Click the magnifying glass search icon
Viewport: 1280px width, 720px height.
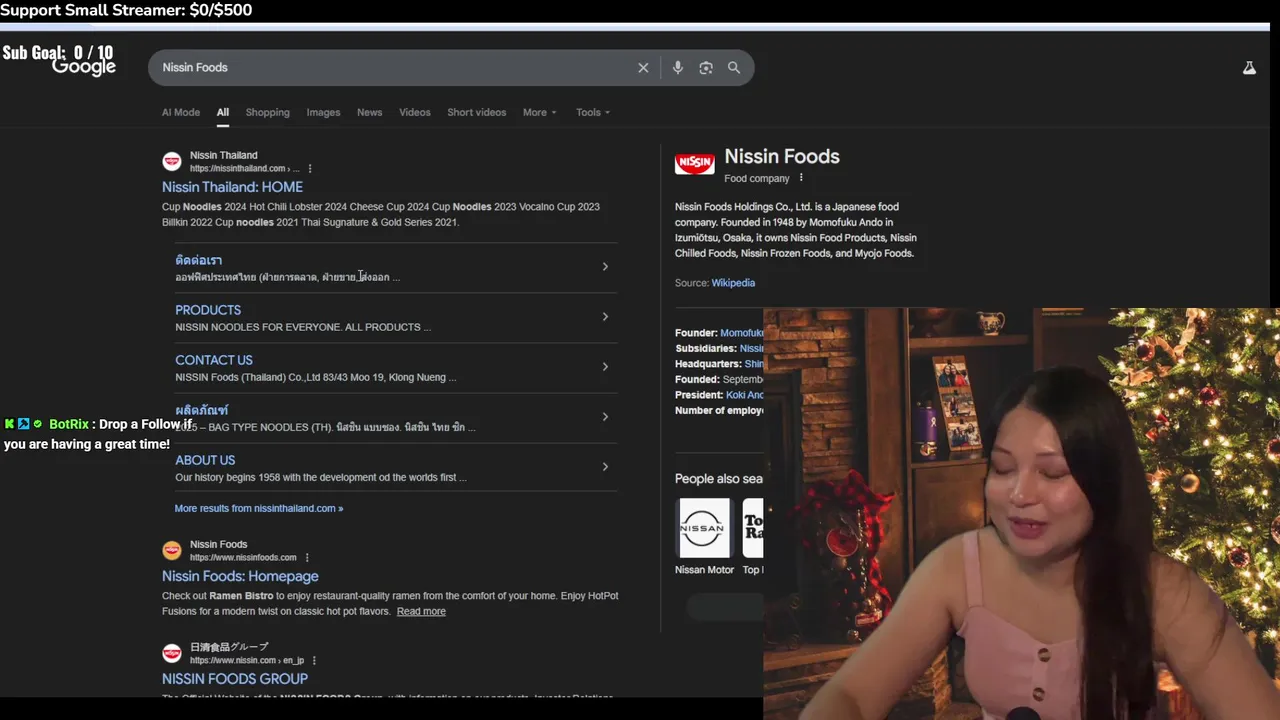point(734,67)
